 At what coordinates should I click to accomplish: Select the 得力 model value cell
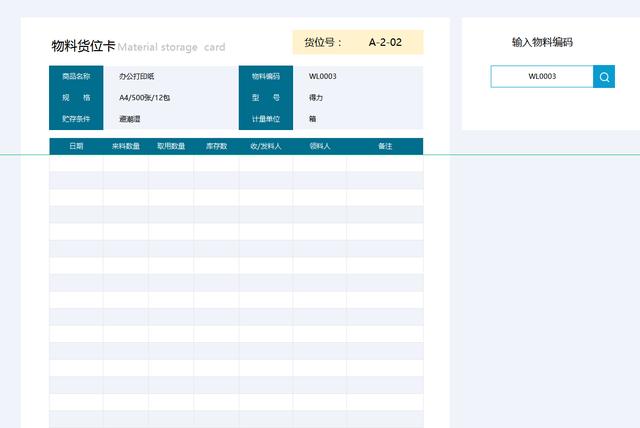click(316, 98)
